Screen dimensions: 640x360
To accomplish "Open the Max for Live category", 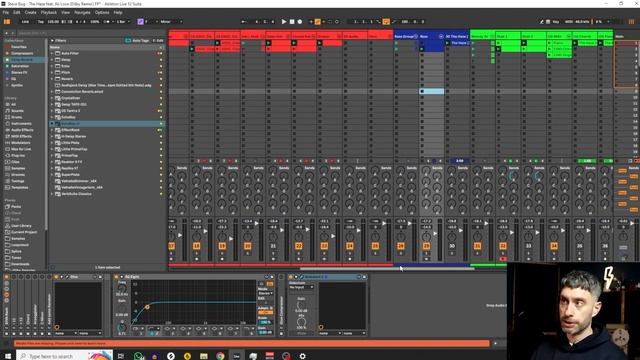I will coord(21,149).
